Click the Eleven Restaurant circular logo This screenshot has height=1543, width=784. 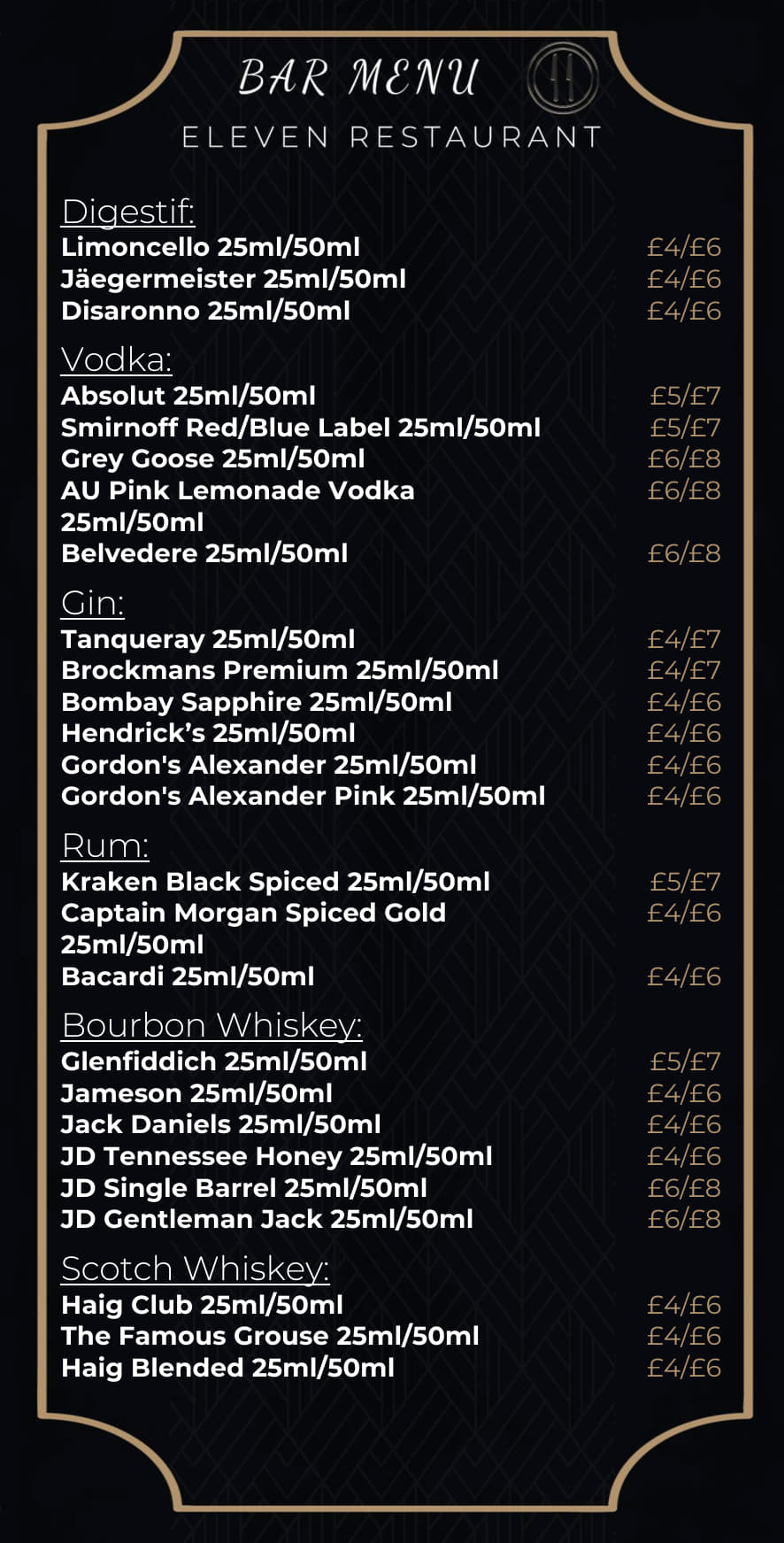(x=563, y=78)
